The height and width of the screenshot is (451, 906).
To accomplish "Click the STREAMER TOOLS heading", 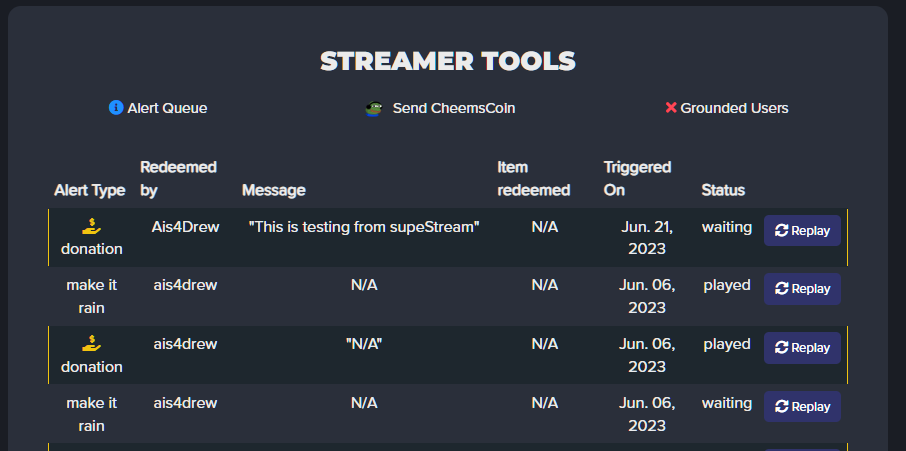I will coord(448,61).
